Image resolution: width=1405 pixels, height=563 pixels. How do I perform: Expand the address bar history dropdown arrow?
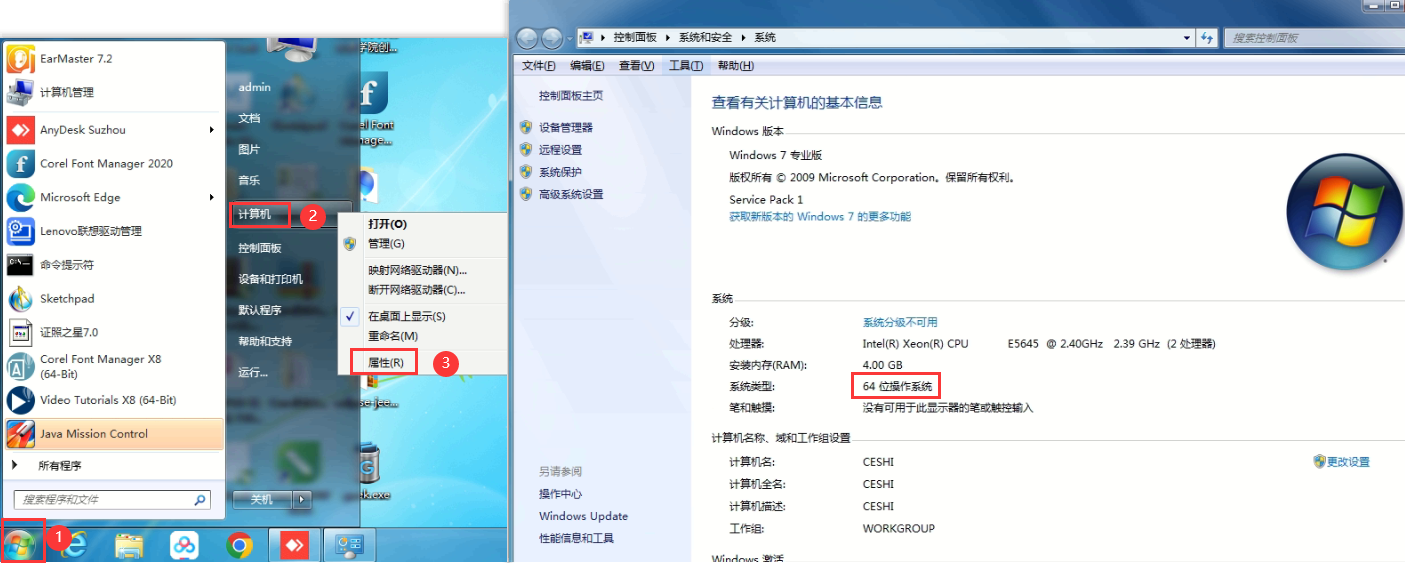1186,38
